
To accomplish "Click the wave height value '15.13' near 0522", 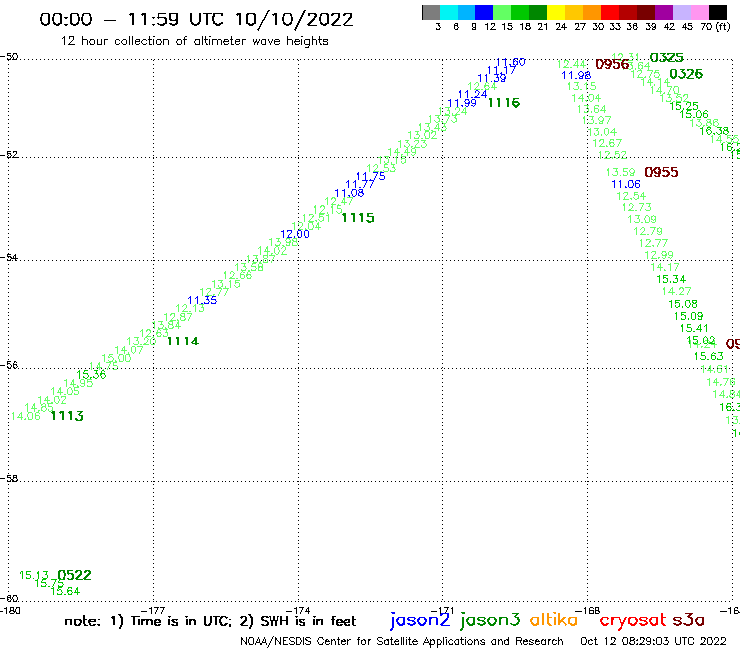I will pyautogui.click(x=34, y=575).
